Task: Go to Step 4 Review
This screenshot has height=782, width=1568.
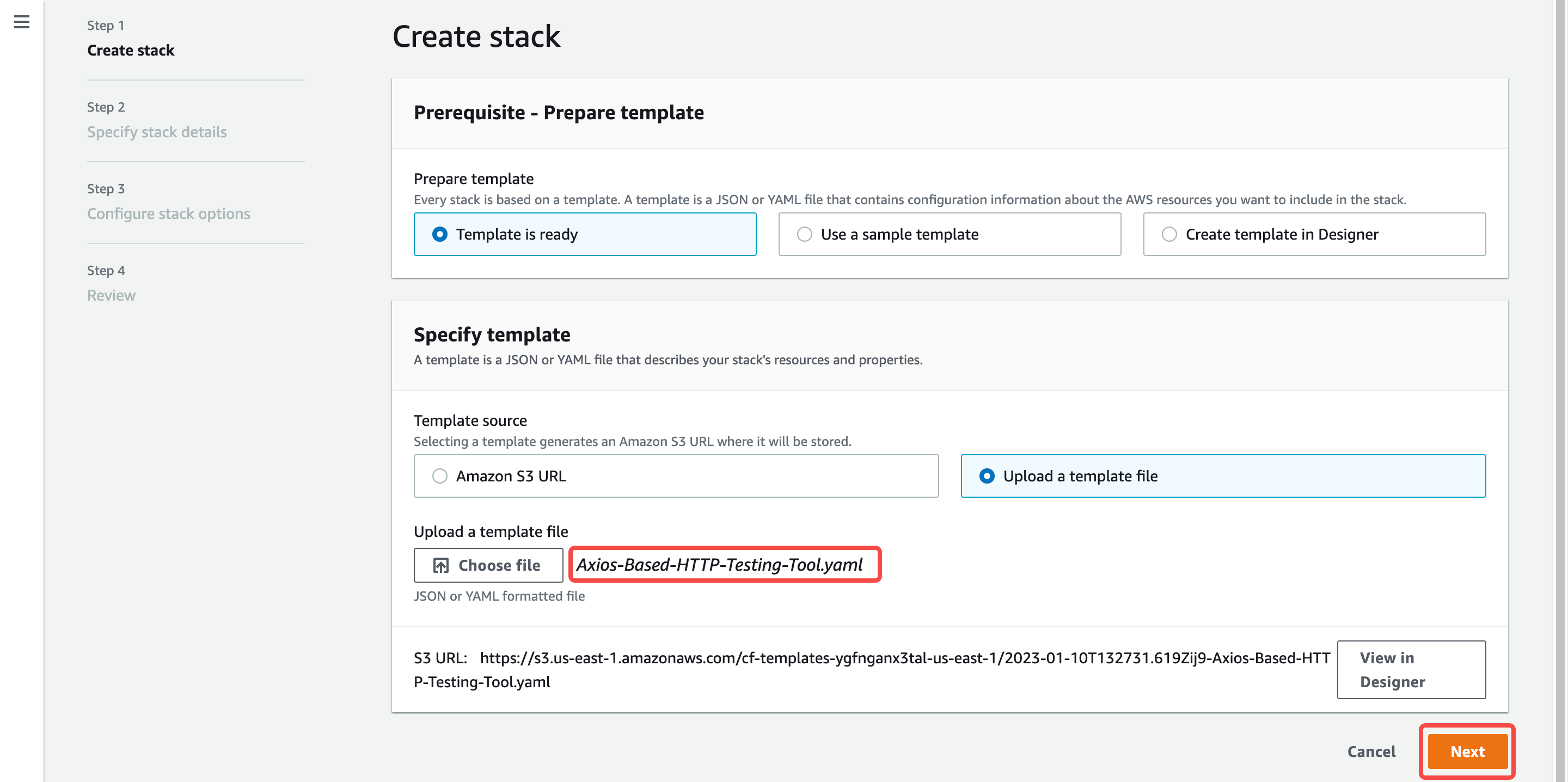Action: [x=112, y=295]
